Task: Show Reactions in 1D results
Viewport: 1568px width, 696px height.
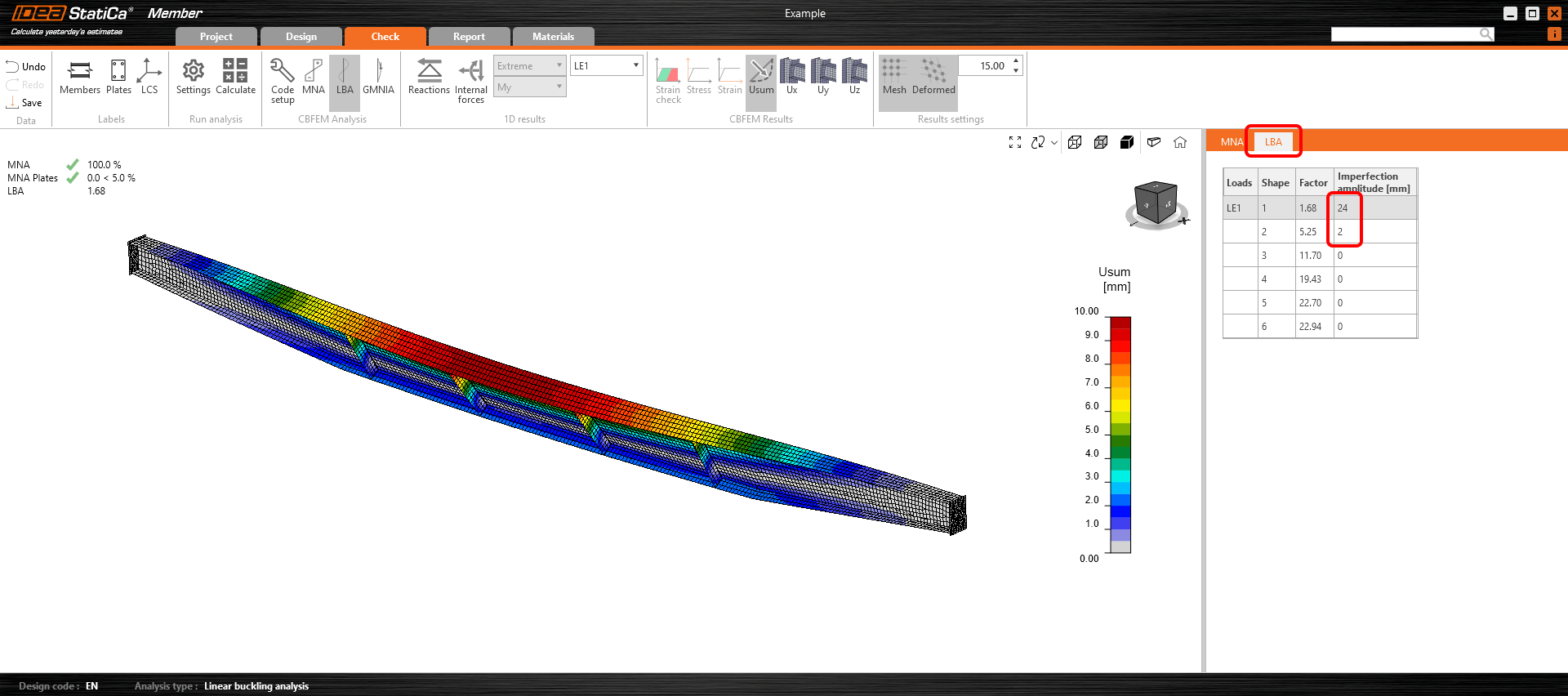Action: pyautogui.click(x=429, y=78)
